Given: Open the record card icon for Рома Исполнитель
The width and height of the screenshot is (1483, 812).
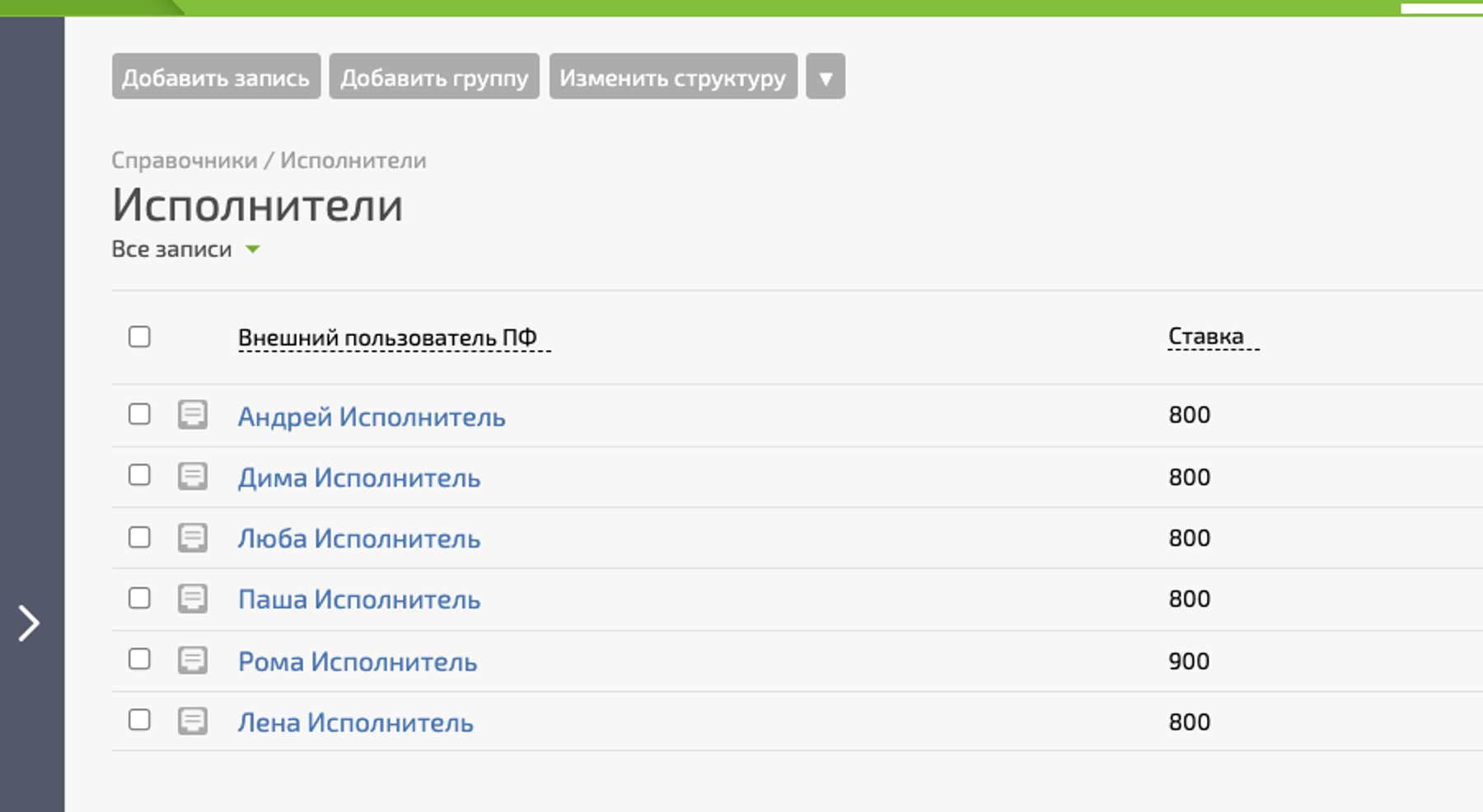Looking at the screenshot, I should click(x=193, y=660).
